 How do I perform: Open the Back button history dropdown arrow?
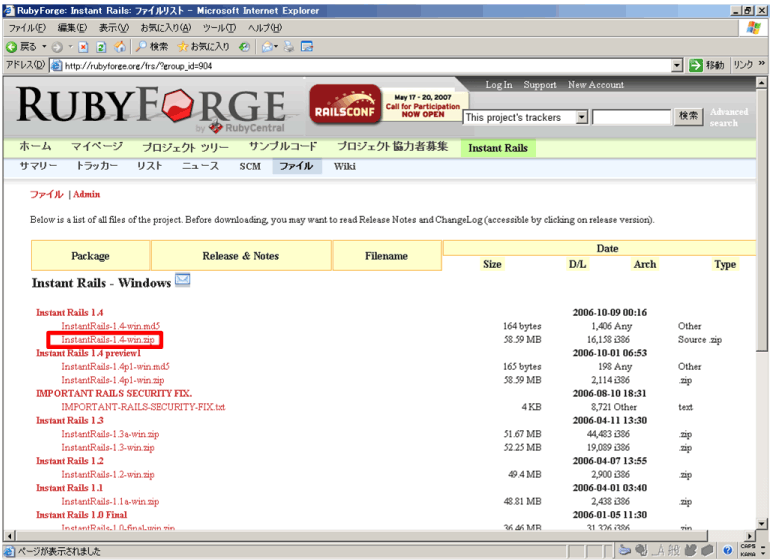(44, 47)
